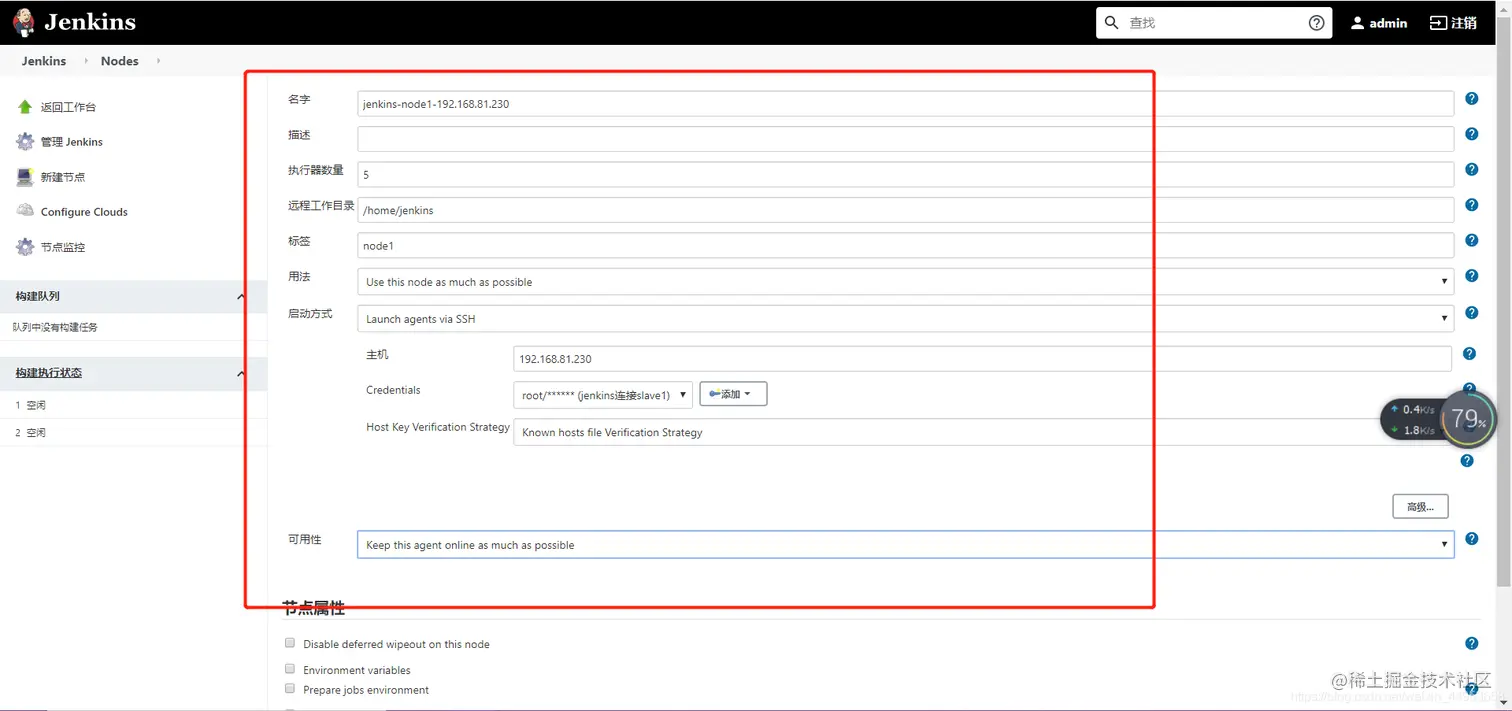The height and width of the screenshot is (711, 1512).
Task: Open the Credentials selection dropdown
Action: tap(603, 395)
